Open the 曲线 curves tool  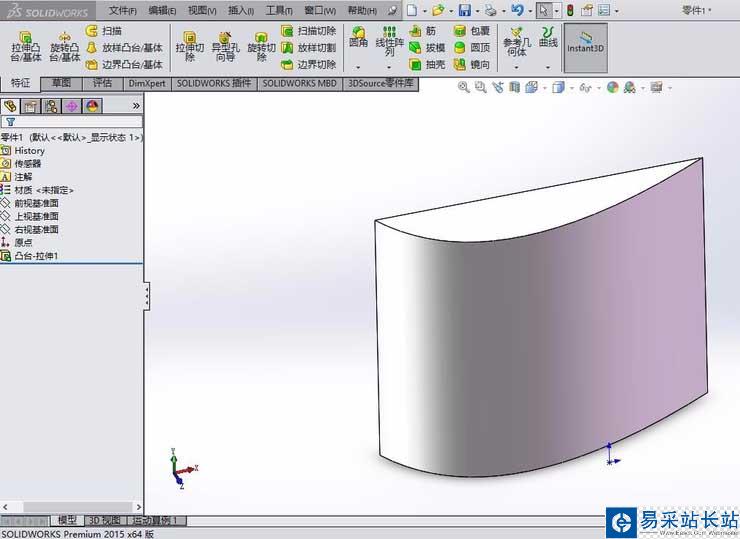pos(548,37)
